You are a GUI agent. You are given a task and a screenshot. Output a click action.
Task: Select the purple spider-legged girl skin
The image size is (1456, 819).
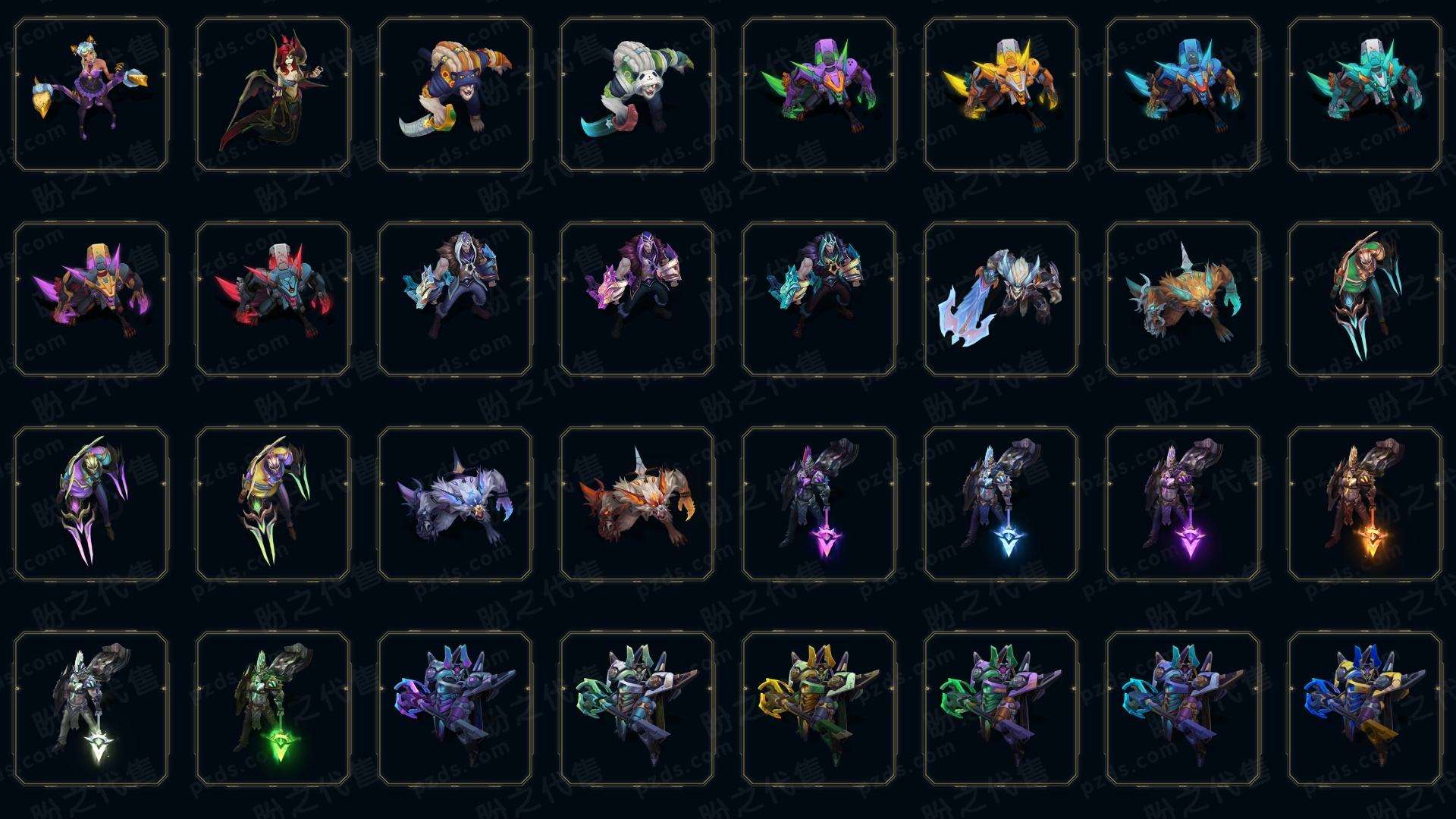(x=91, y=95)
